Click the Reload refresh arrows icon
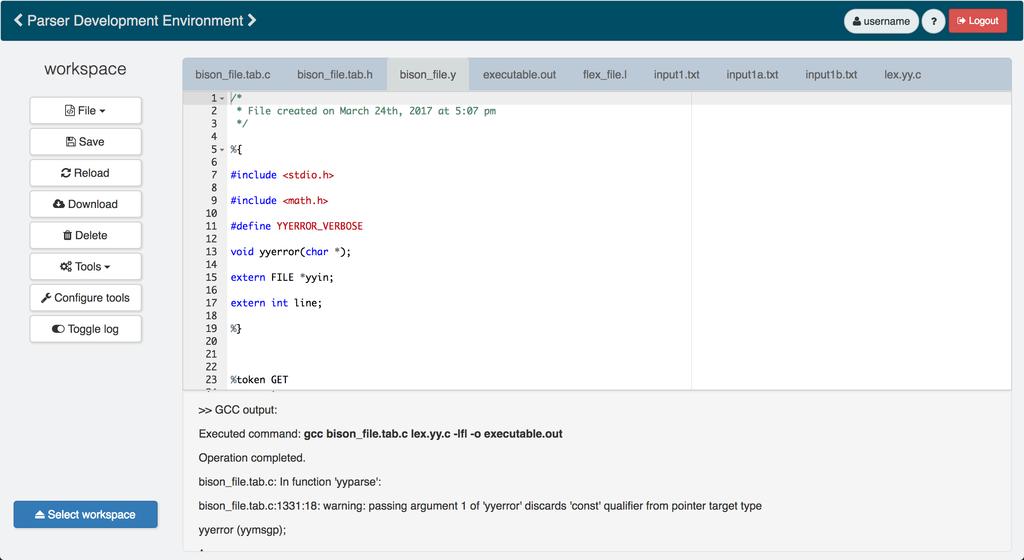 point(66,173)
